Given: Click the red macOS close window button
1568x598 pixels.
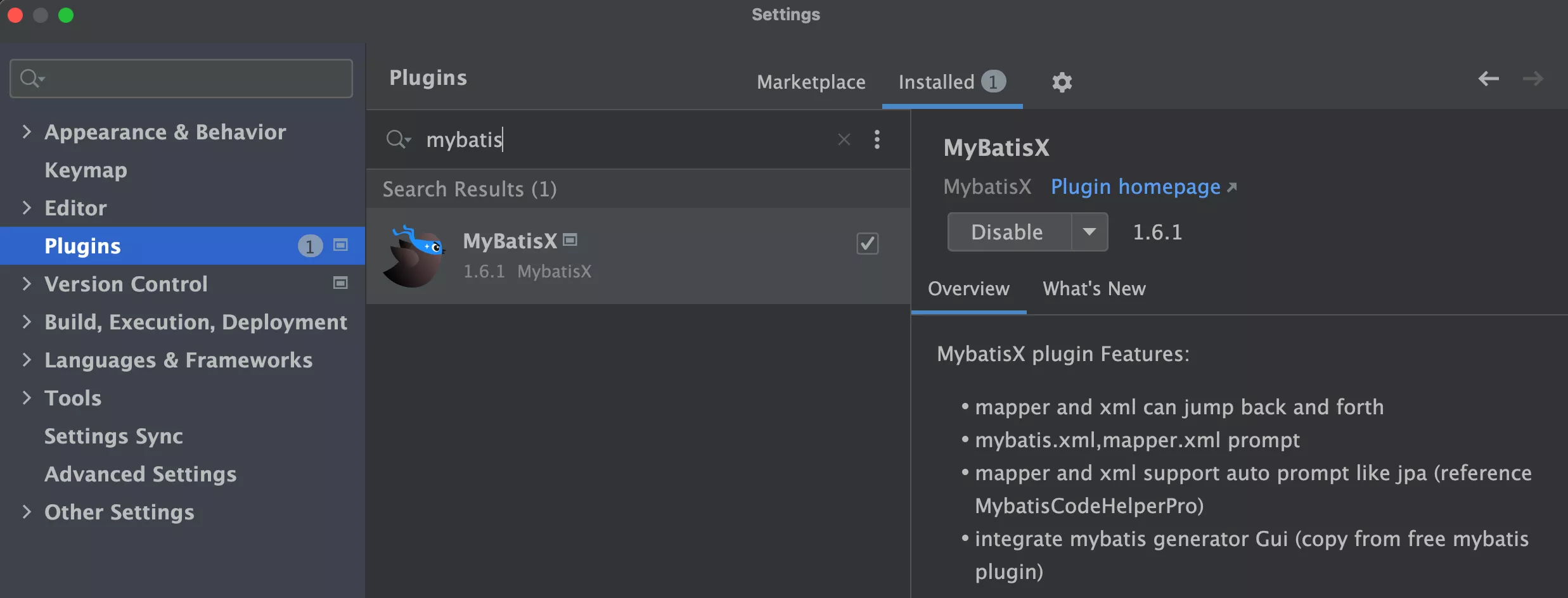Looking at the screenshot, I should pyautogui.click(x=15, y=15).
